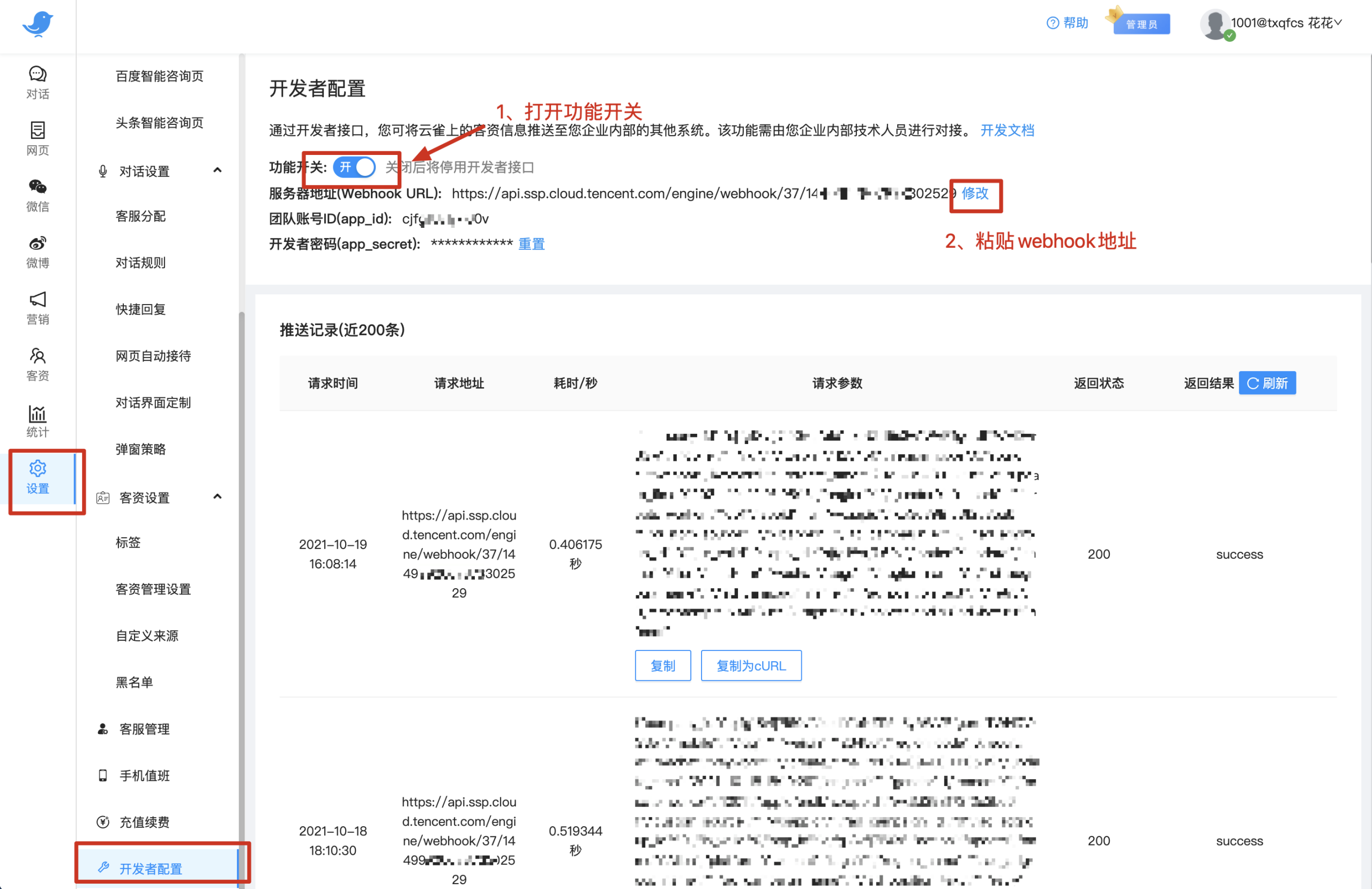
Task: Click the 请求参数 column header
Action: 838,383
